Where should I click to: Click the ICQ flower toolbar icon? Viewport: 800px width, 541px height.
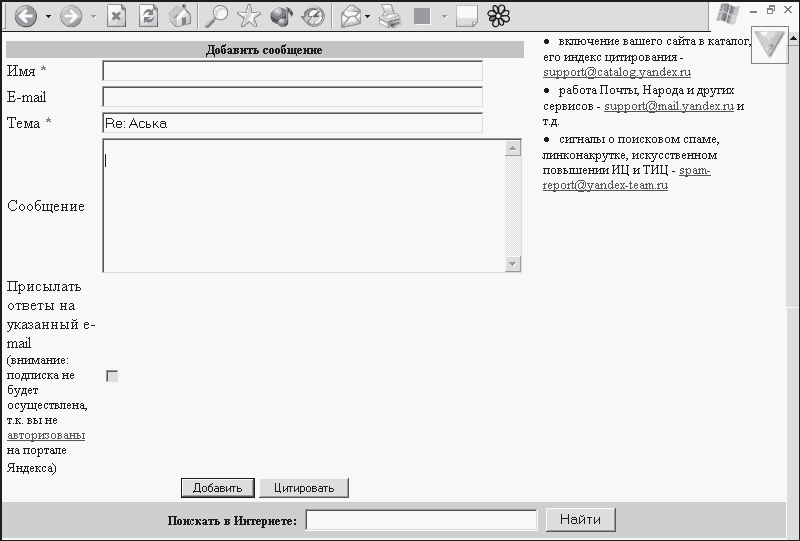pos(498,16)
